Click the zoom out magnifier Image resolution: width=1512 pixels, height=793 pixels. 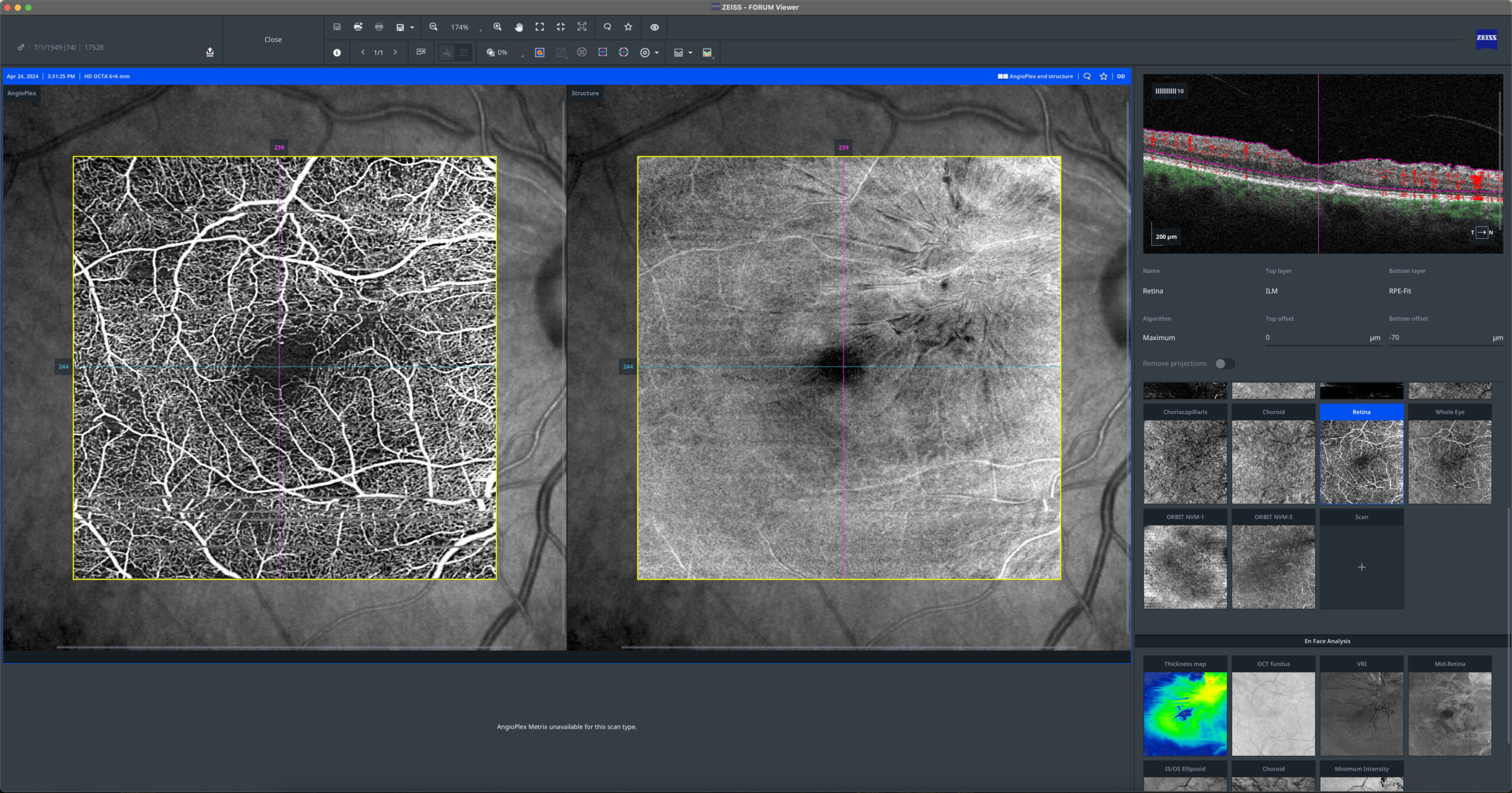[x=434, y=27]
